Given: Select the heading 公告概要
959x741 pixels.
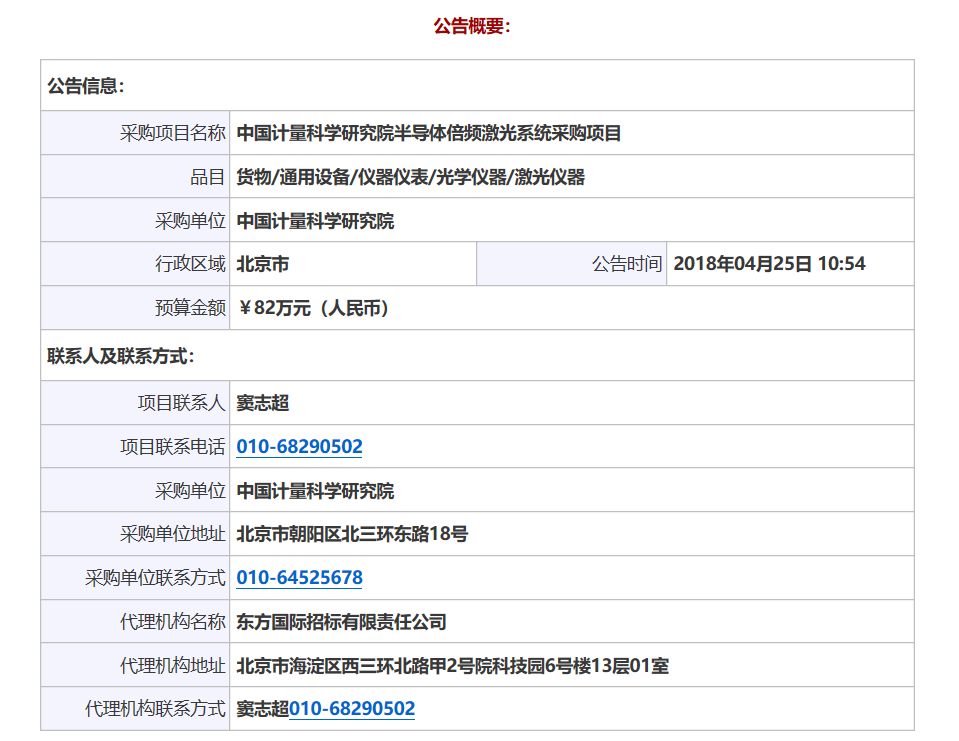Looking at the screenshot, I should [x=472, y=26].
